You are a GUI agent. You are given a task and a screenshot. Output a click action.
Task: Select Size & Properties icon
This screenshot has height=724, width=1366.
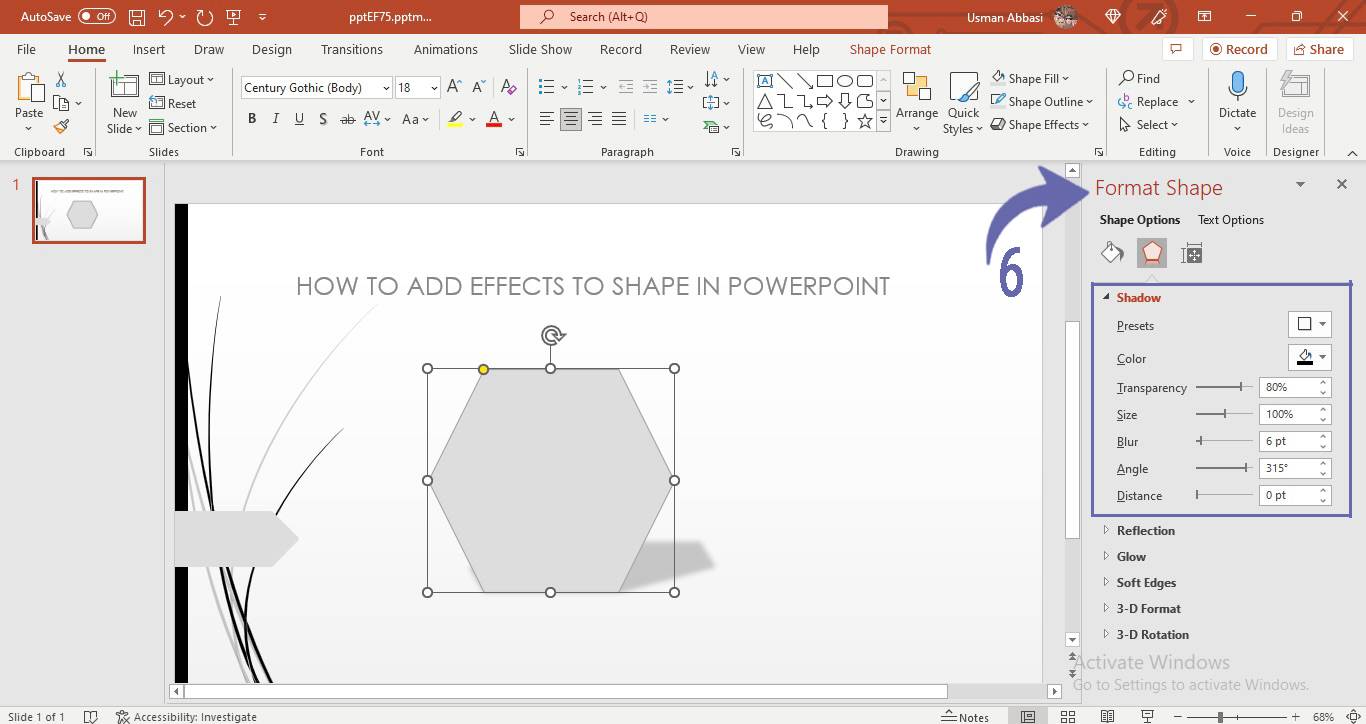1191,253
